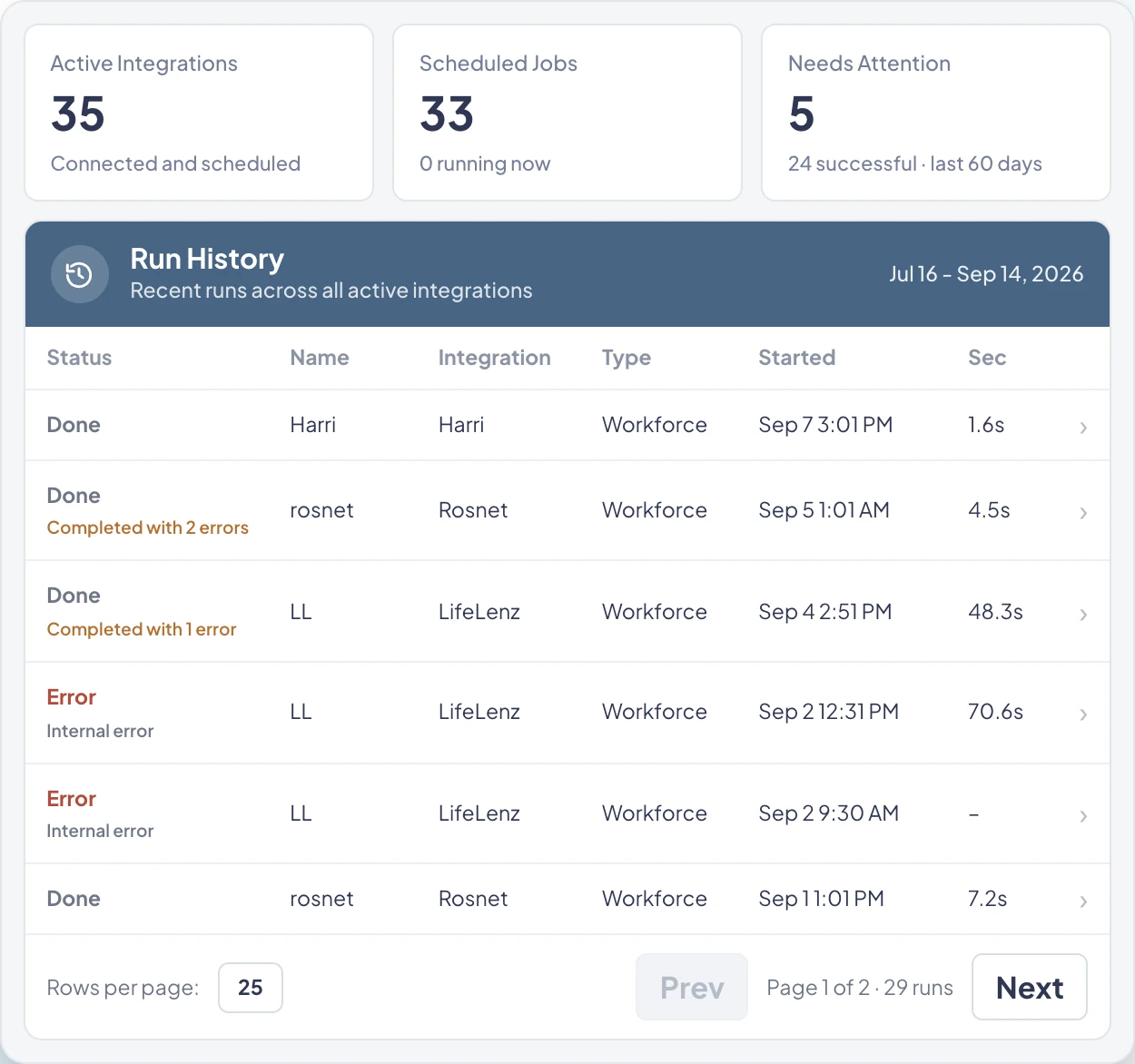
Task: Select the date range Jul 16 – Sep 14, 2026
Action: pyautogui.click(x=986, y=274)
